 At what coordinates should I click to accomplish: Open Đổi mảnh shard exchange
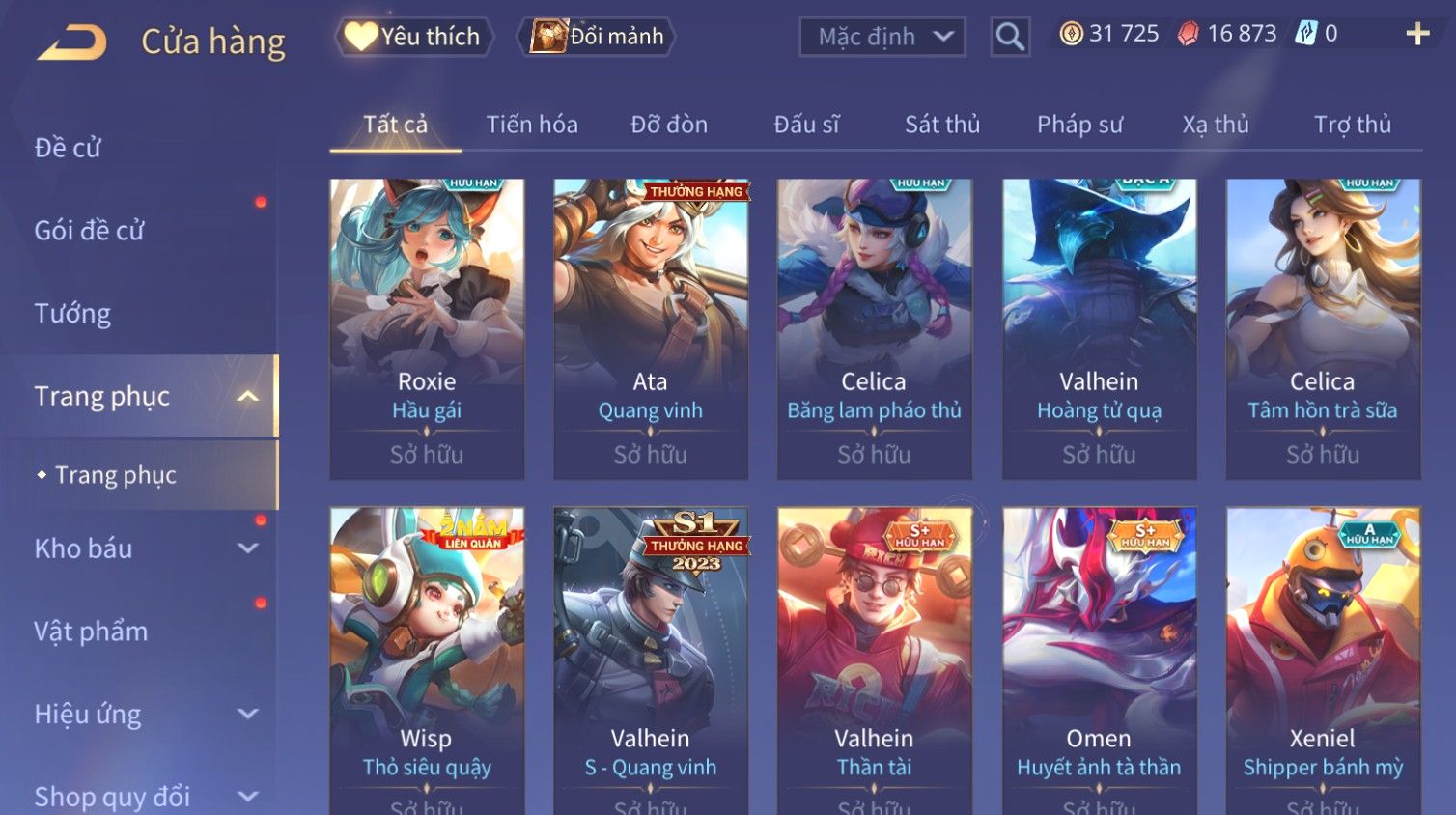click(x=597, y=37)
